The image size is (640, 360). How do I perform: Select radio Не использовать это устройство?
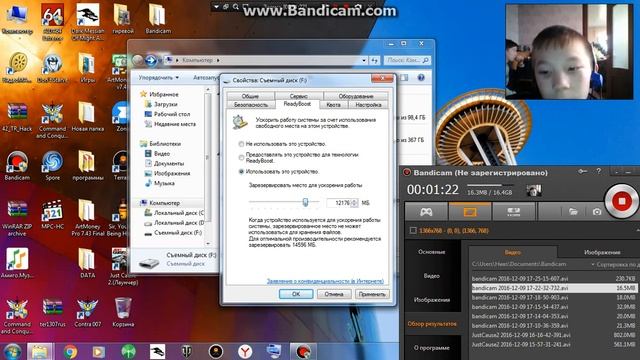[x=241, y=144]
